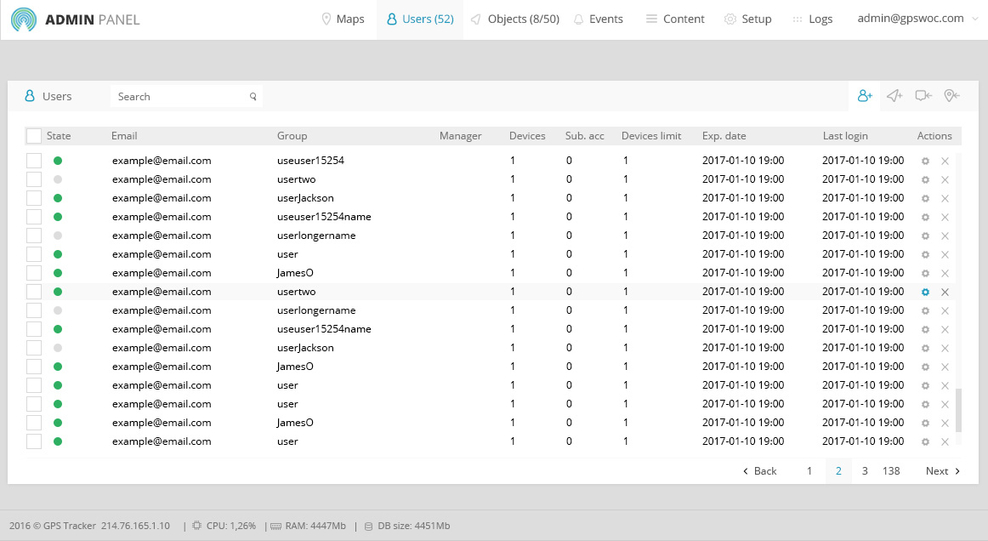Go to page 1
Image resolution: width=988 pixels, height=541 pixels.
(x=809, y=471)
